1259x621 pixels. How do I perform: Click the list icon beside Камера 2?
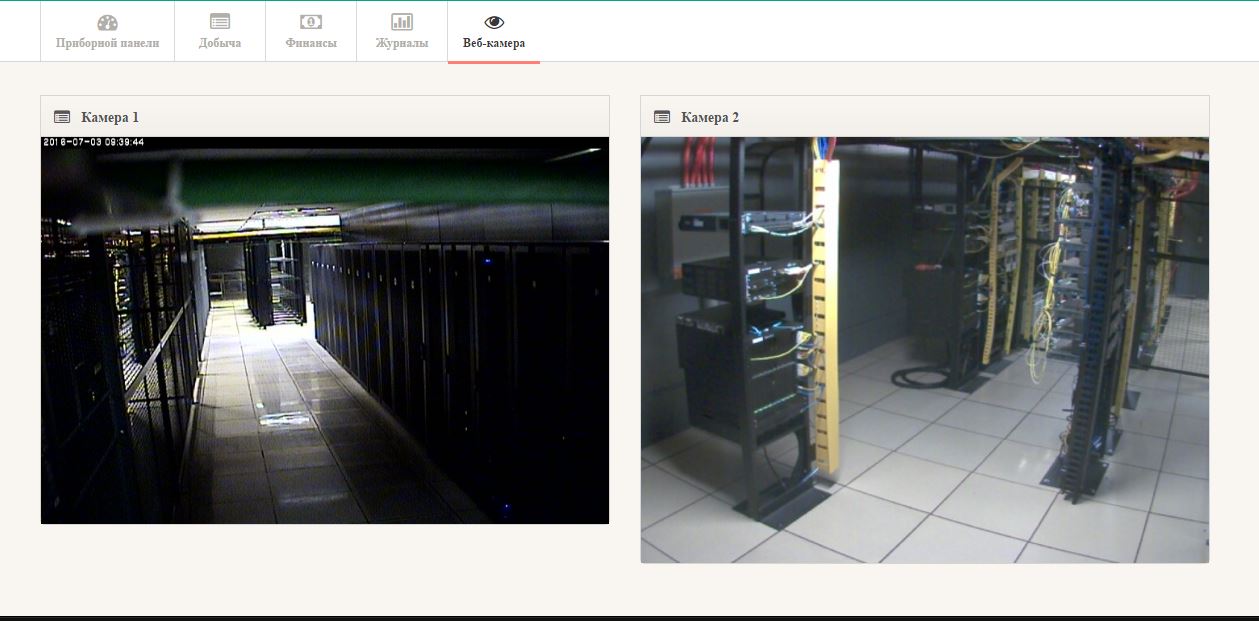tap(662, 117)
